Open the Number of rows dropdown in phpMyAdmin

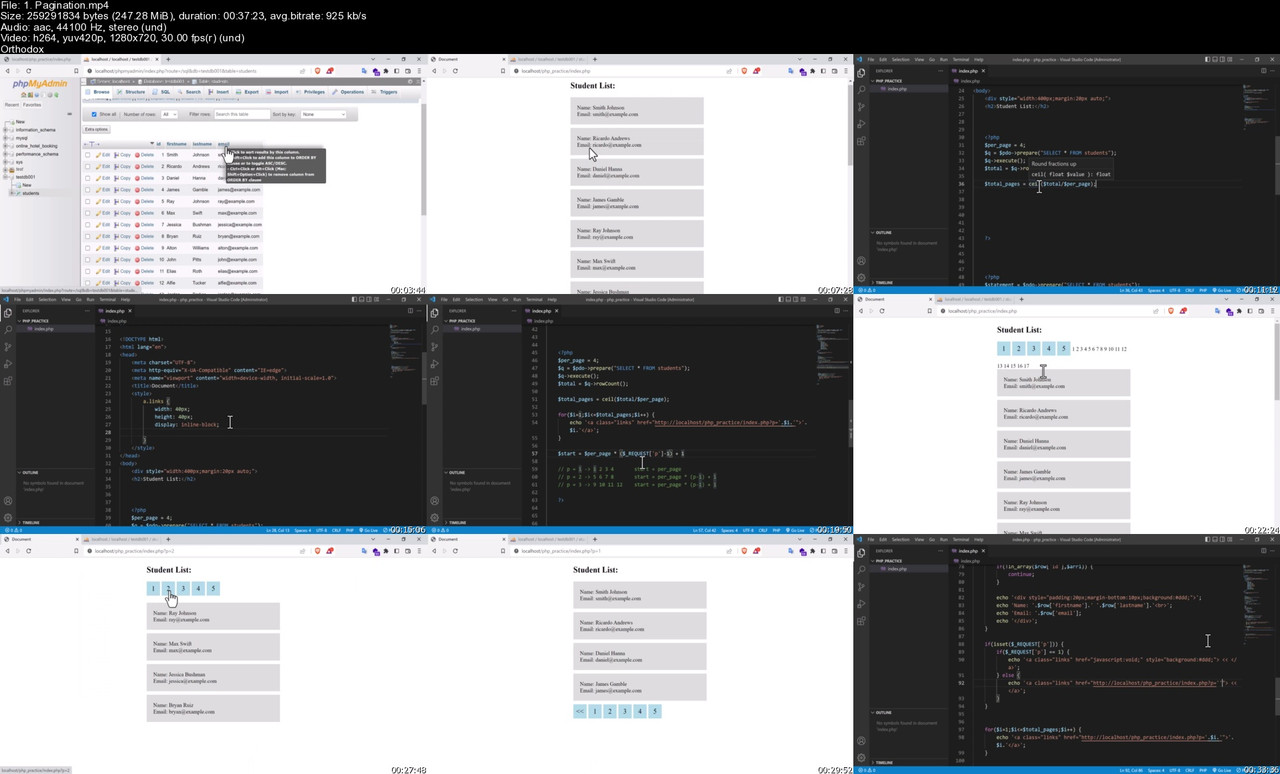coord(169,114)
